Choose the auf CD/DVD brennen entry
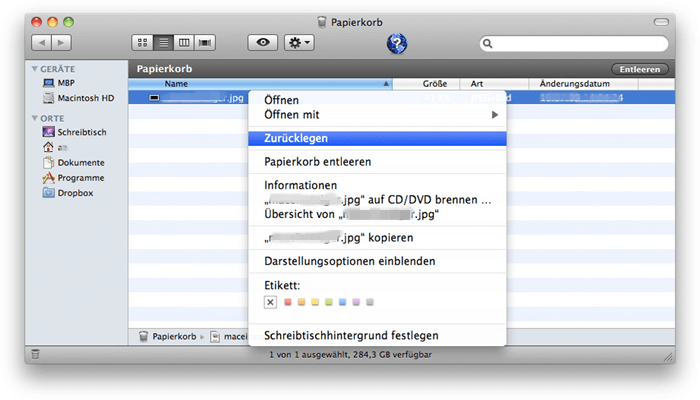This screenshot has height=400, width=700. pos(377,200)
